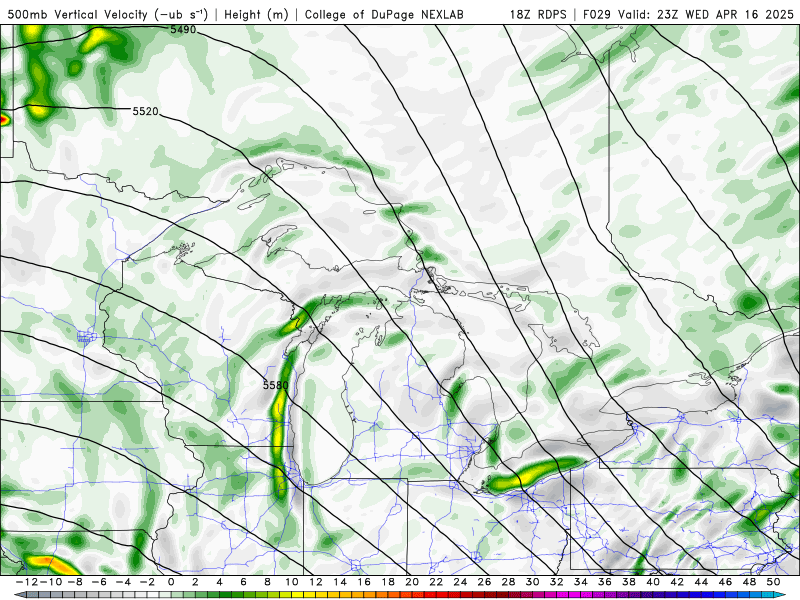This screenshot has height=600, width=800.
Task: Click the 50 colorbar value
Action: [x=773, y=582]
